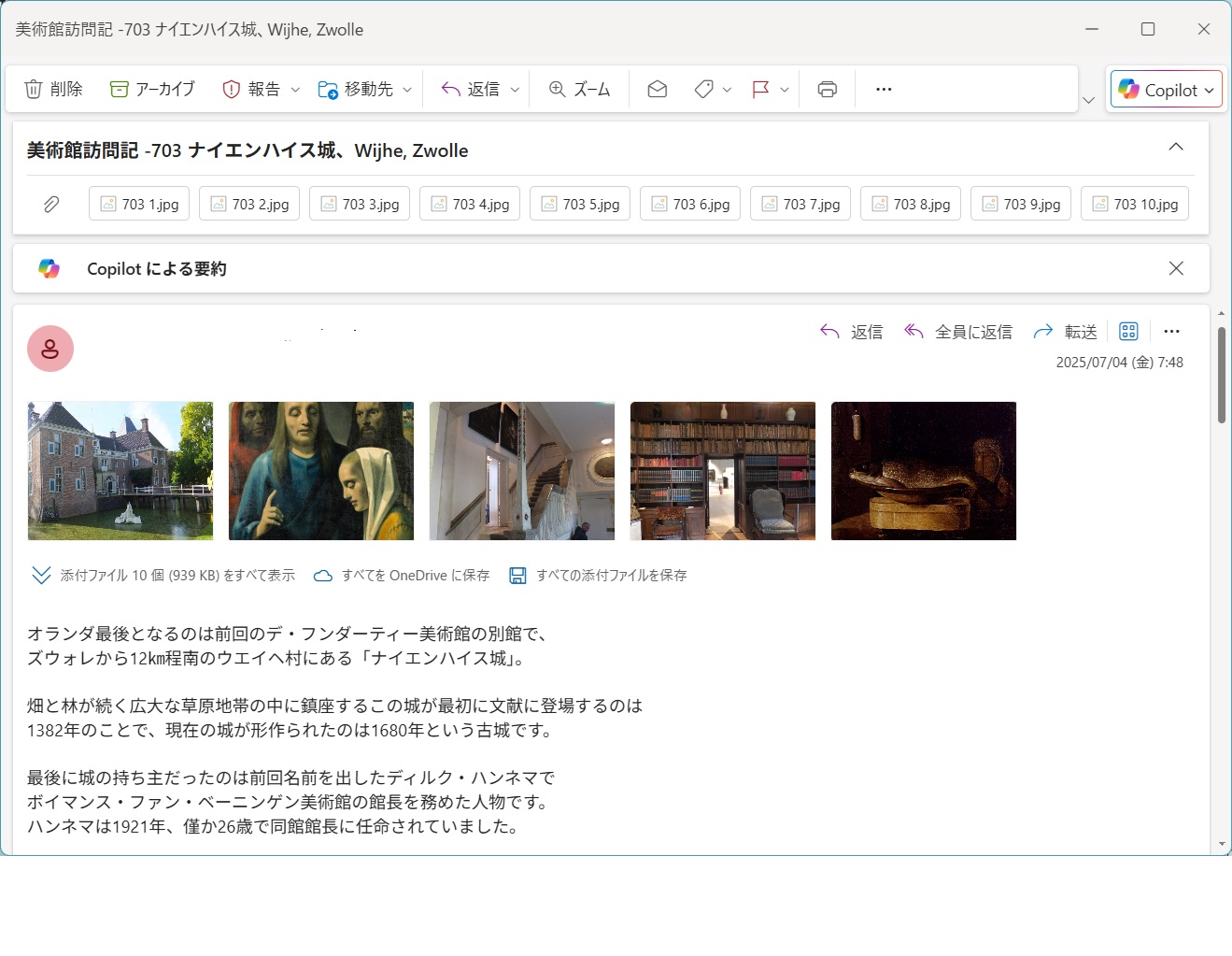Screen dimensions: 1232x956
Task: Show all 10 attachments (すべて表示)
Action: pos(163,576)
